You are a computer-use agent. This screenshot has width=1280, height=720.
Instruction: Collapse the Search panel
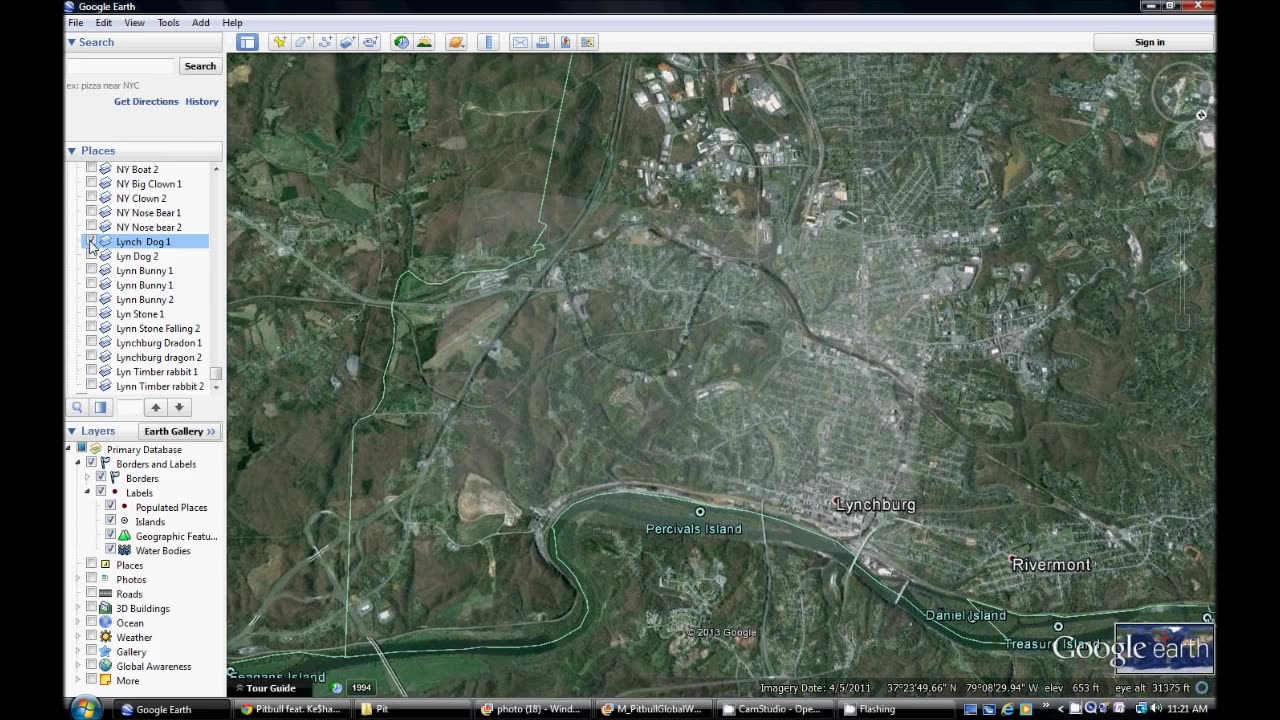coord(72,42)
